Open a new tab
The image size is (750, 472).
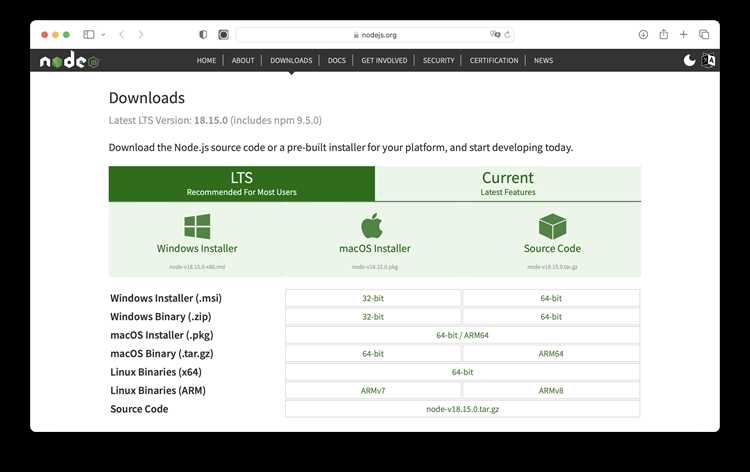click(684, 34)
